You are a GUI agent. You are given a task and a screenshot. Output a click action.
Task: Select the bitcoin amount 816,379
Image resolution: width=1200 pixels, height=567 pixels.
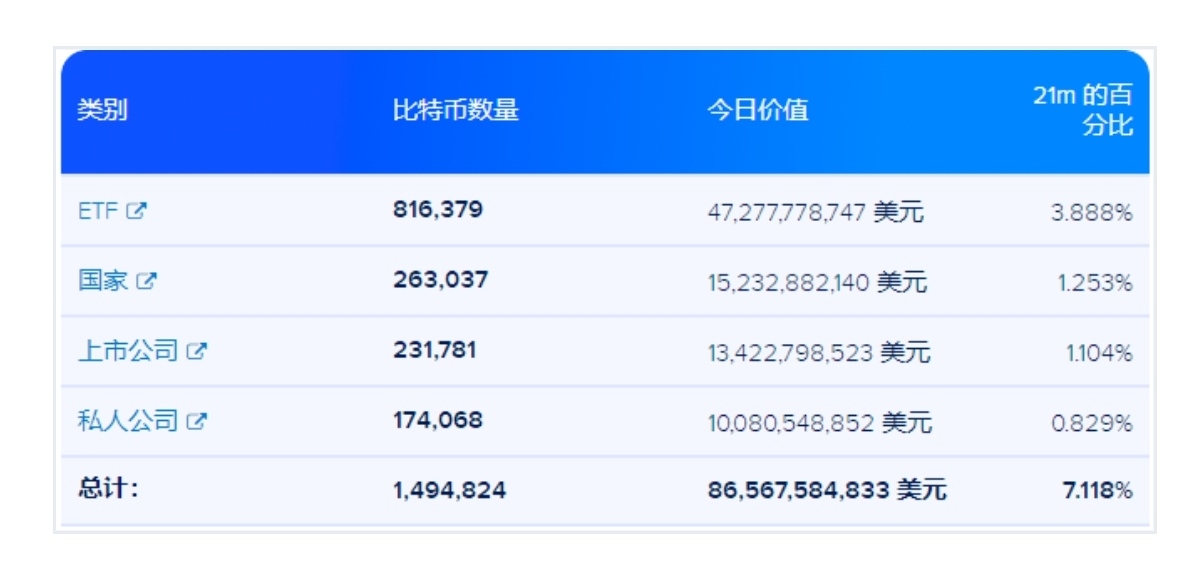pyautogui.click(x=438, y=210)
